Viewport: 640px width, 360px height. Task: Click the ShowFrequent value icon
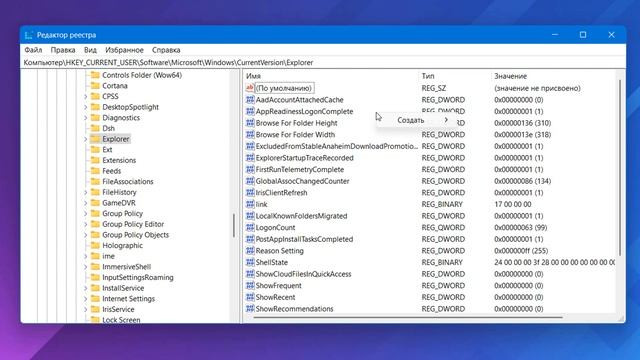pyautogui.click(x=250, y=286)
